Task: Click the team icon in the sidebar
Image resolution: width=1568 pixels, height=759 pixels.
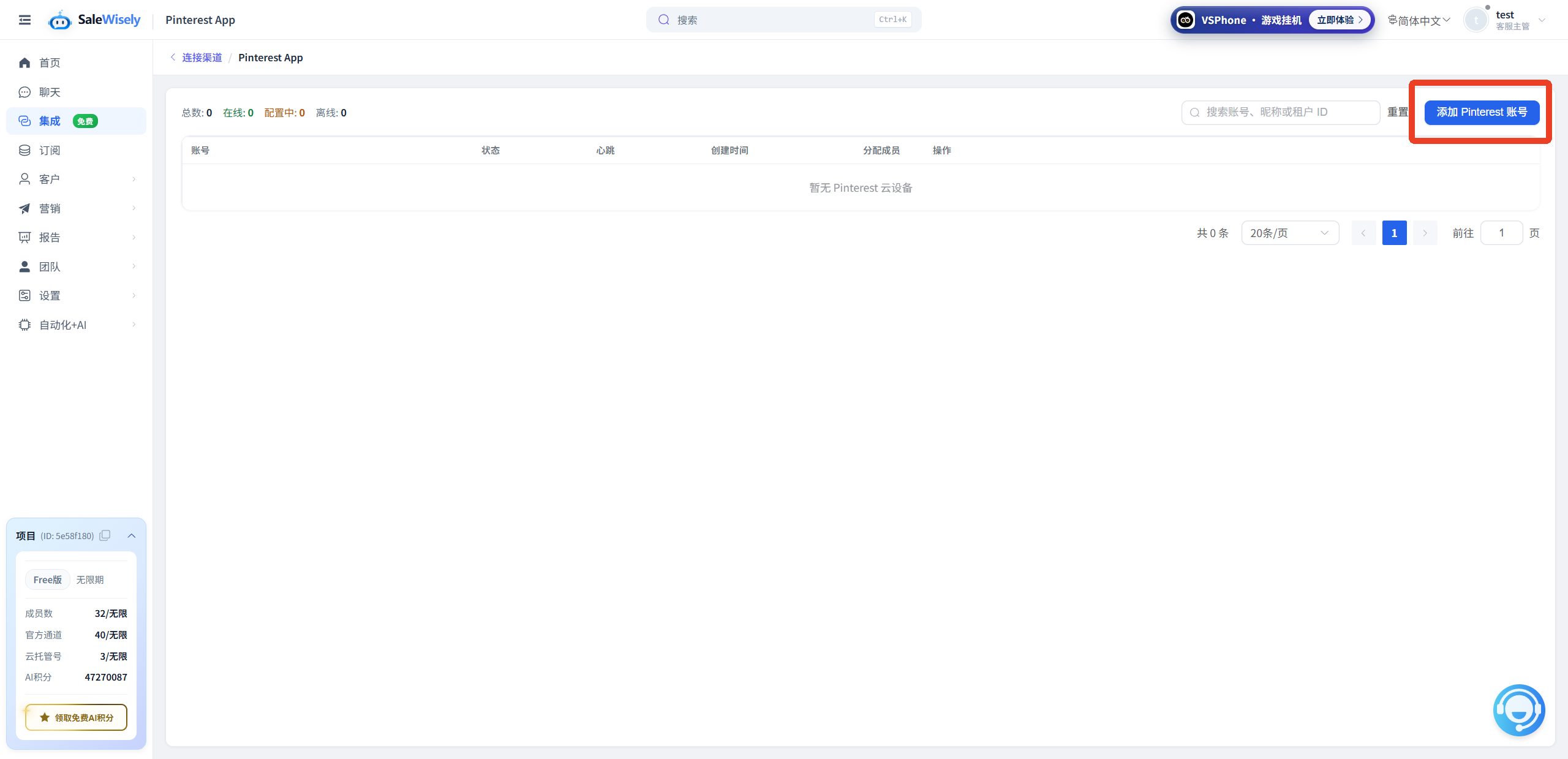Action: (24, 266)
